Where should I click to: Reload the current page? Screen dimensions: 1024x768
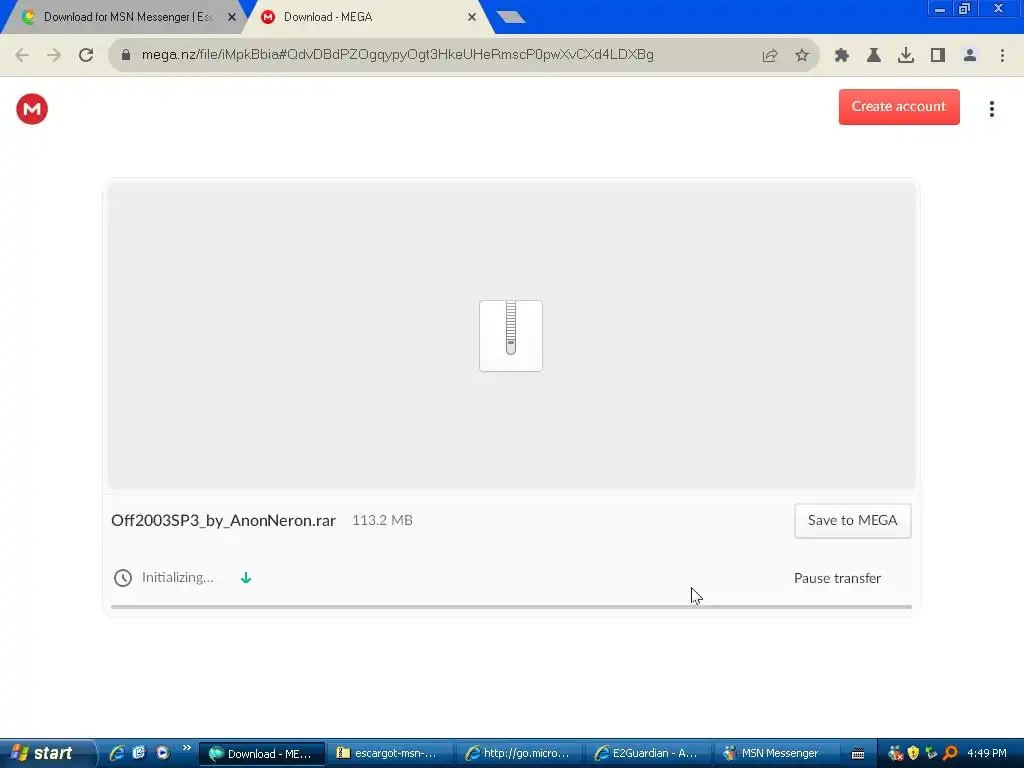click(x=86, y=55)
